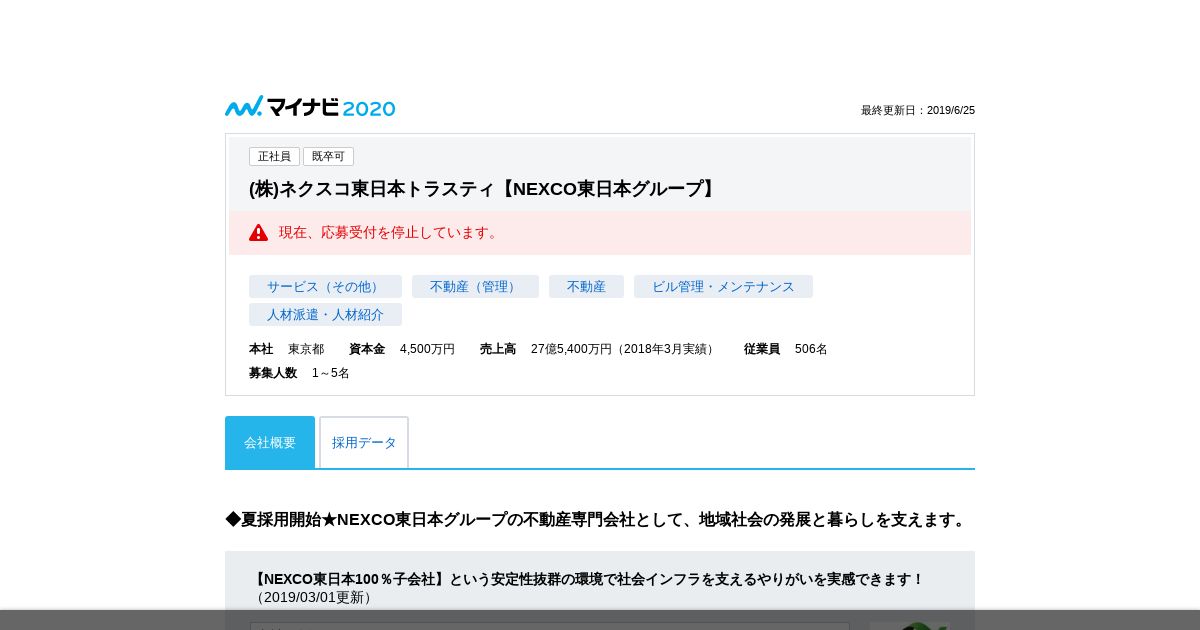
Task: Click the マイナビ2020 logo
Action: (x=310, y=107)
